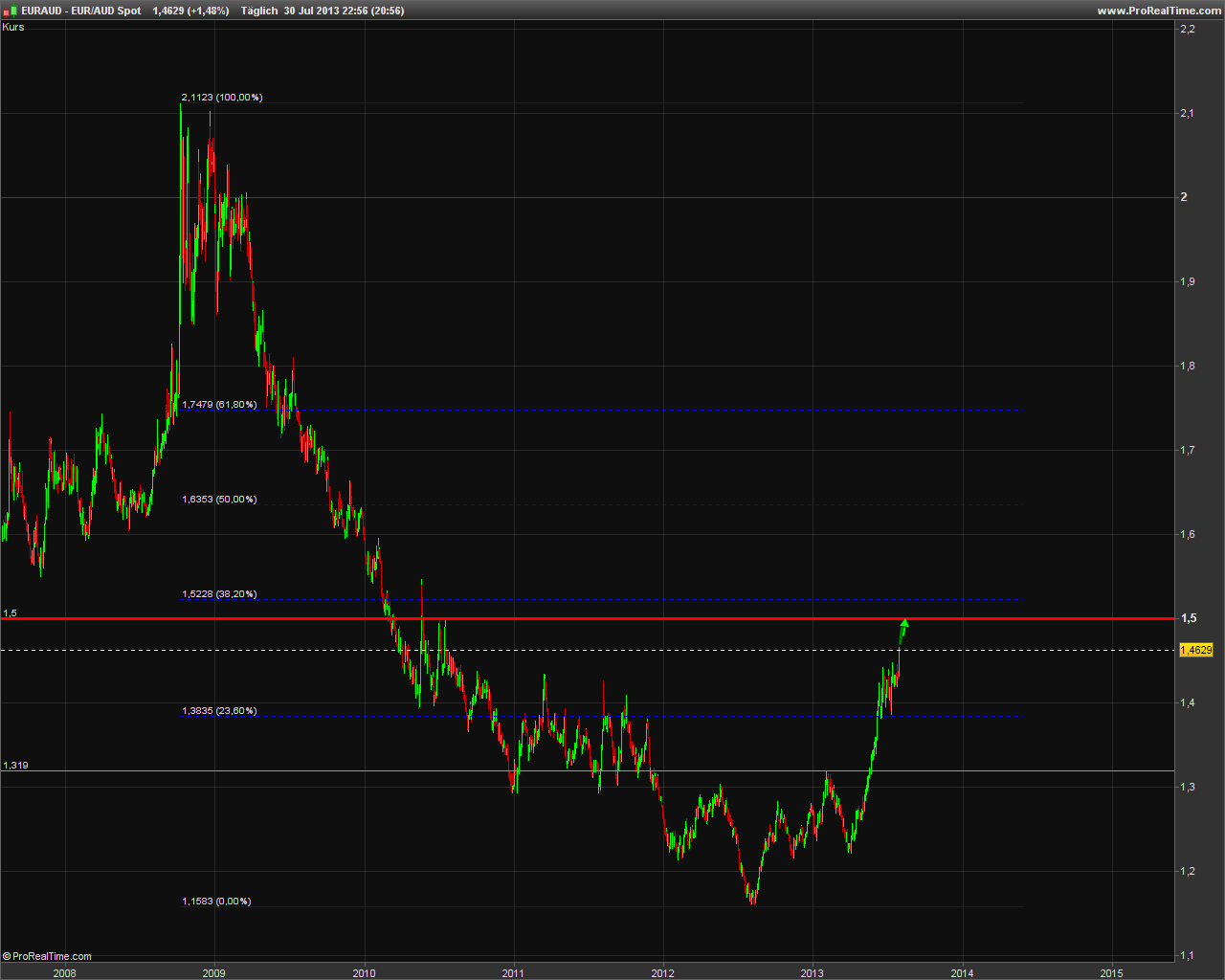Click the 2,2 price axis value
Viewport: 1225px width, 980px height.
pos(1188,29)
